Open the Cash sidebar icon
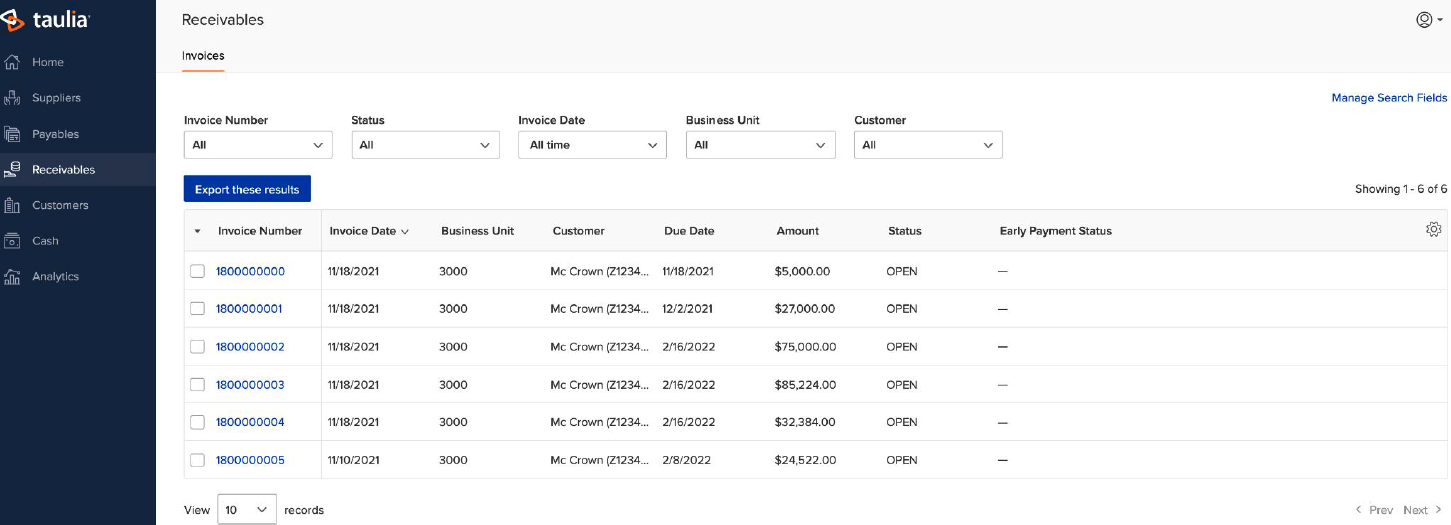 (x=13, y=241)
